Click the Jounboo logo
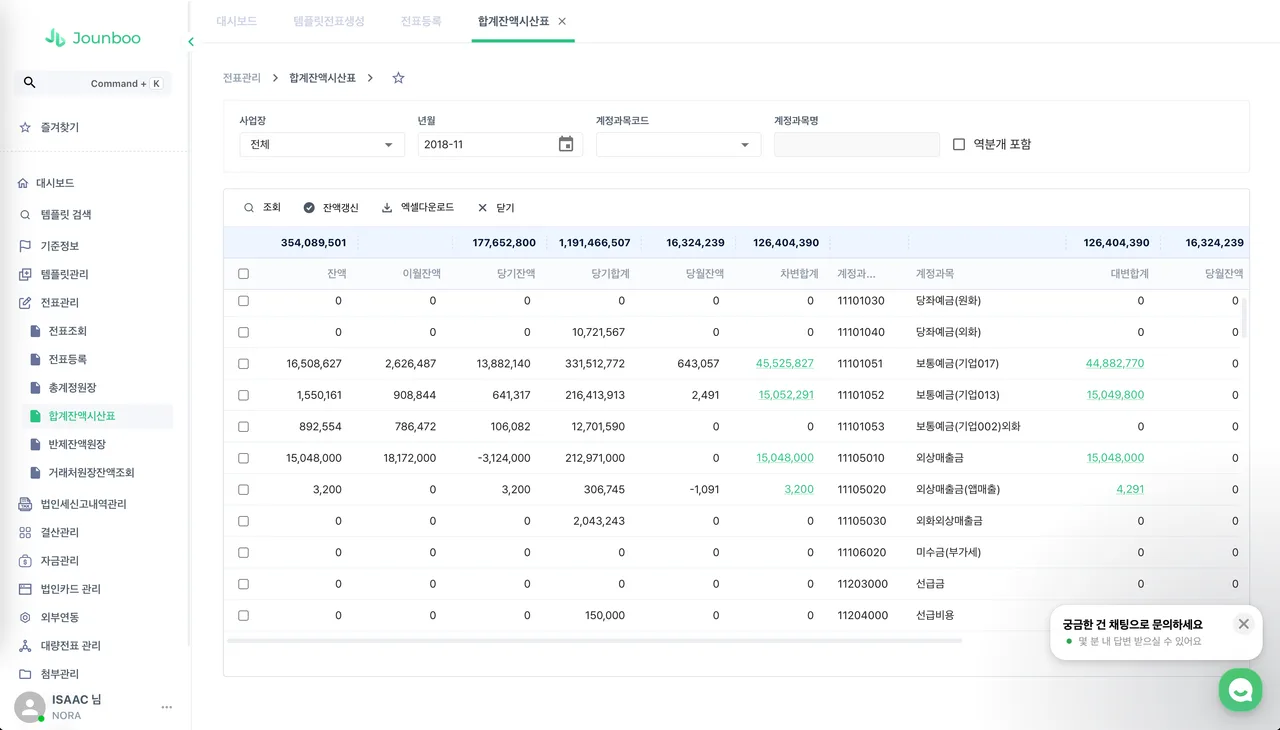The height and width of the screenshot is (730, 1280). click(x=92, y=38)
